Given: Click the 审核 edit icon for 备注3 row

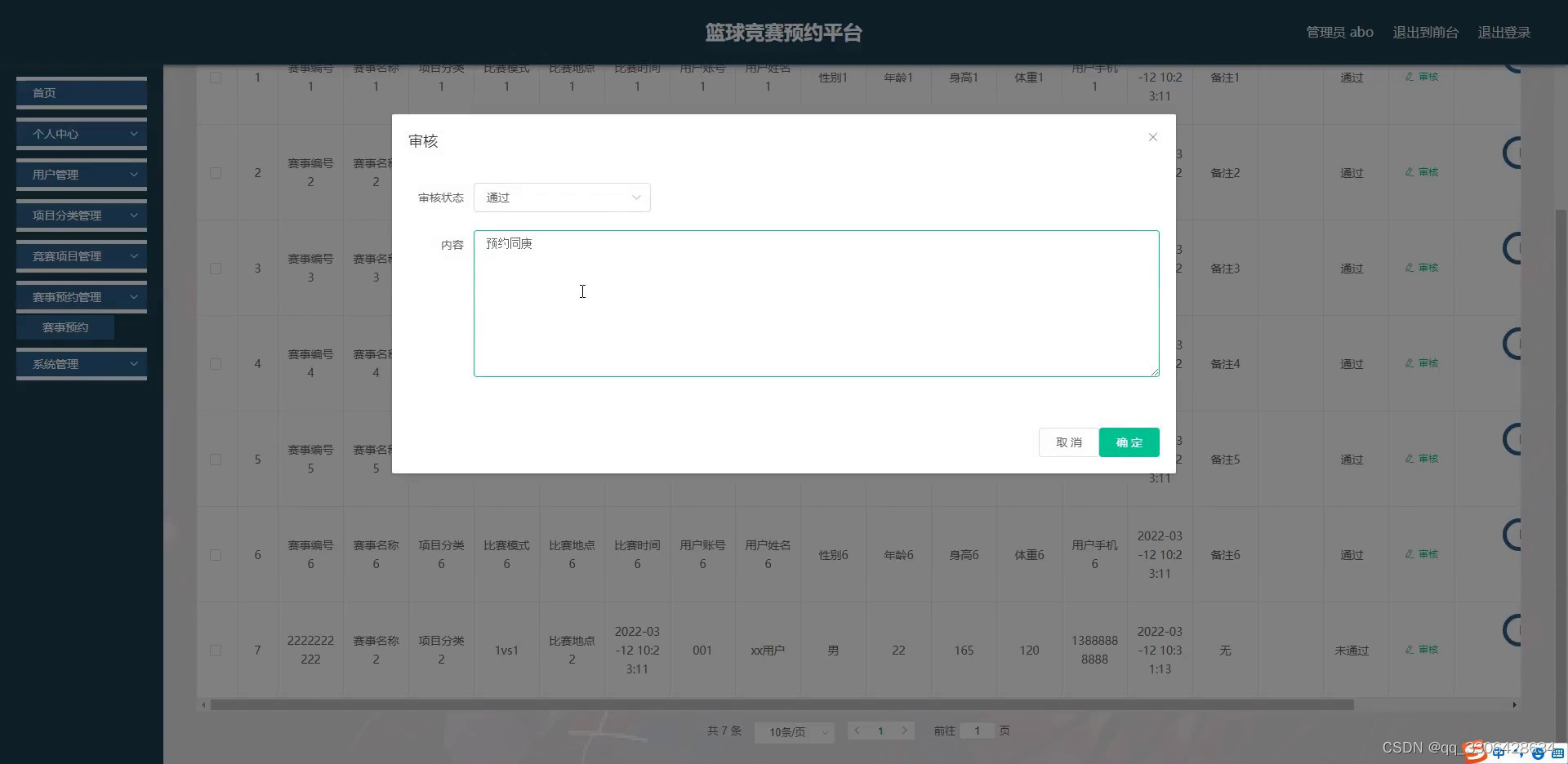Looking at the screenshot, I should pyautogui.click(x=1421, y=268).
